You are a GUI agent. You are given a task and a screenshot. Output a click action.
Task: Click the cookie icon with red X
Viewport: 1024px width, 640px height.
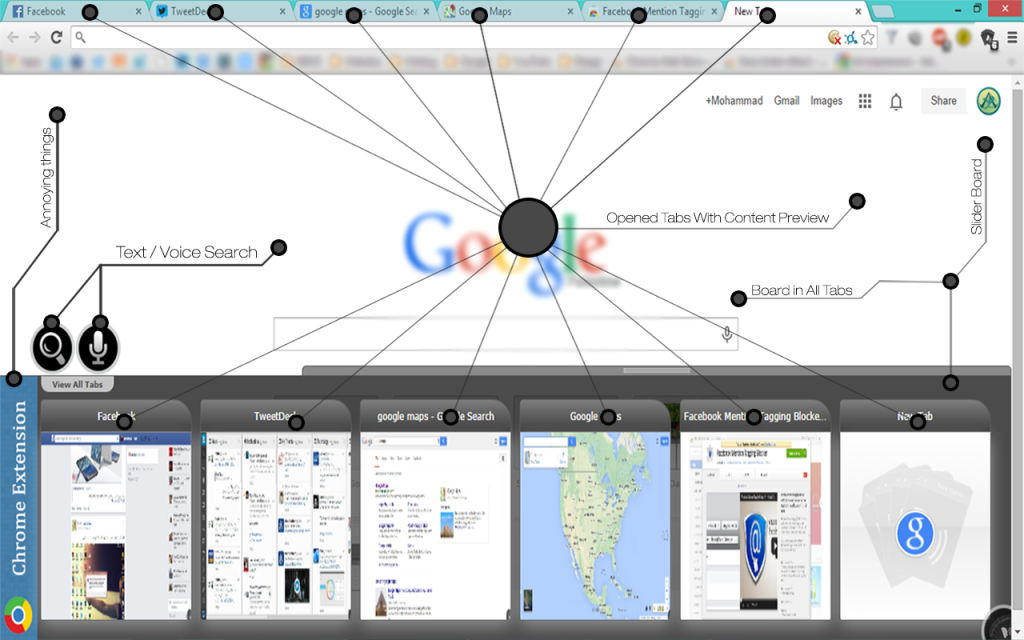click(834, 38)
